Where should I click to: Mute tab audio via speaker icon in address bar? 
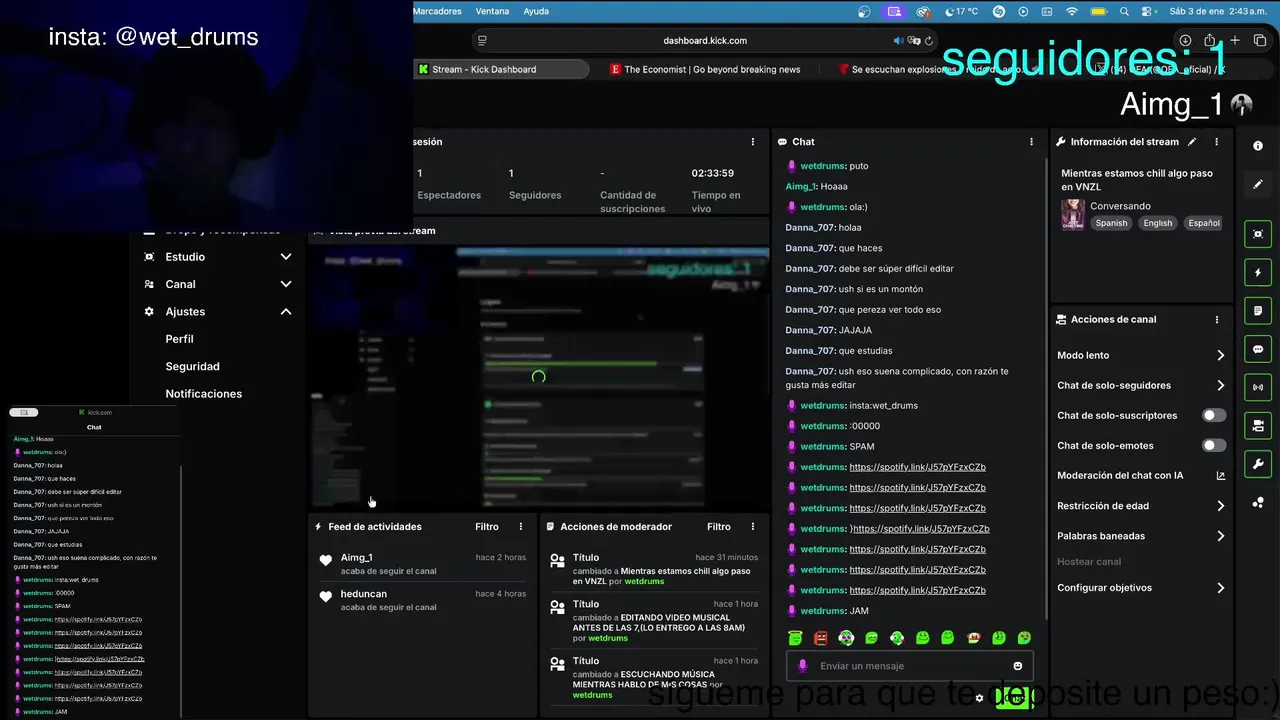[x=898, y=41]
